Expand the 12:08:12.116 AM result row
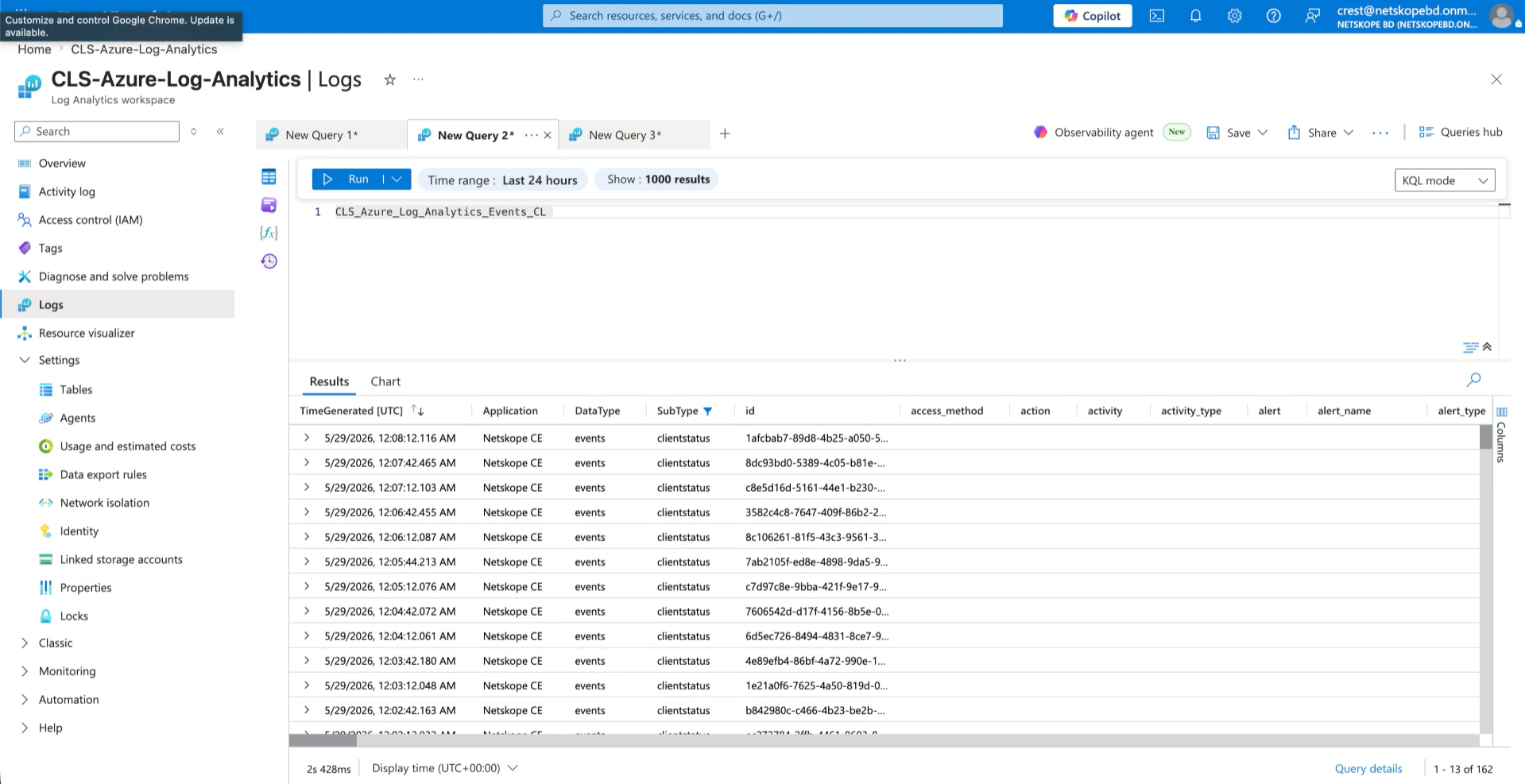 pyautogui.click(x=307, y=438)
